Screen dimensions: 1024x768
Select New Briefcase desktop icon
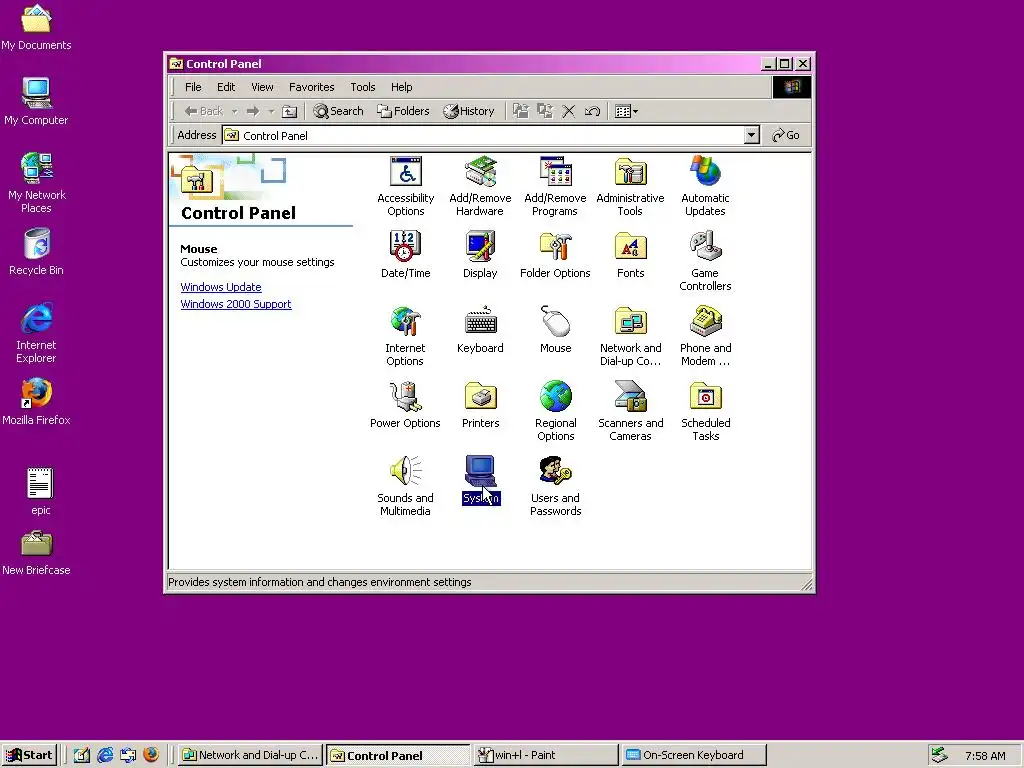[36, 553]
